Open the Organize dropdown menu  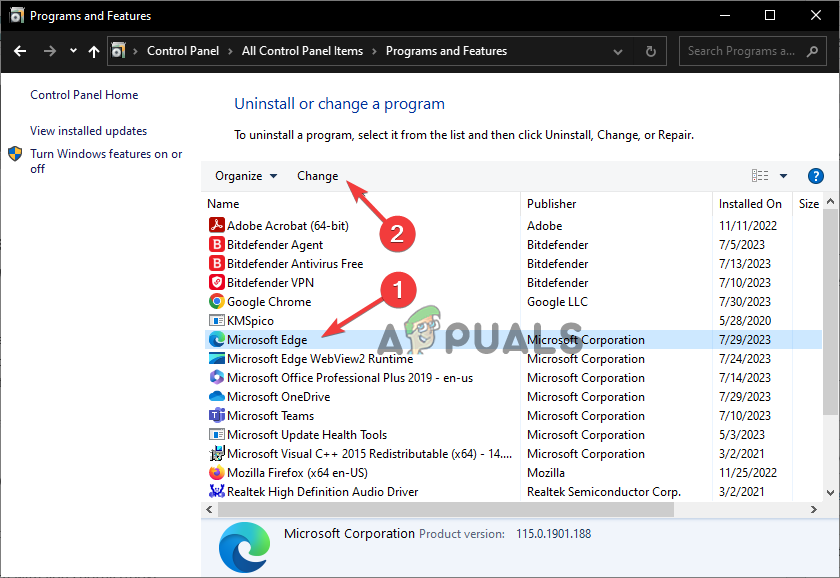tap(245, 175)
